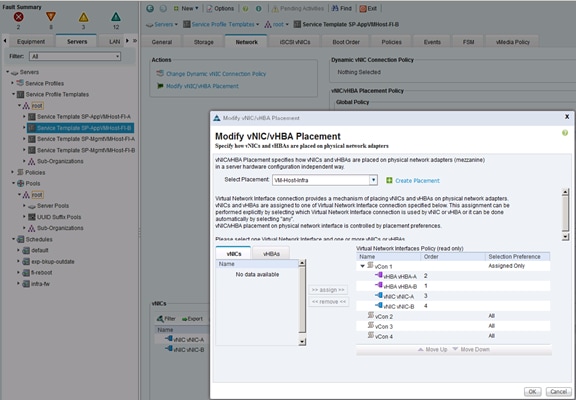576x400 pixels.
Task: Click the Move Up button
Action: pos(432,350)
